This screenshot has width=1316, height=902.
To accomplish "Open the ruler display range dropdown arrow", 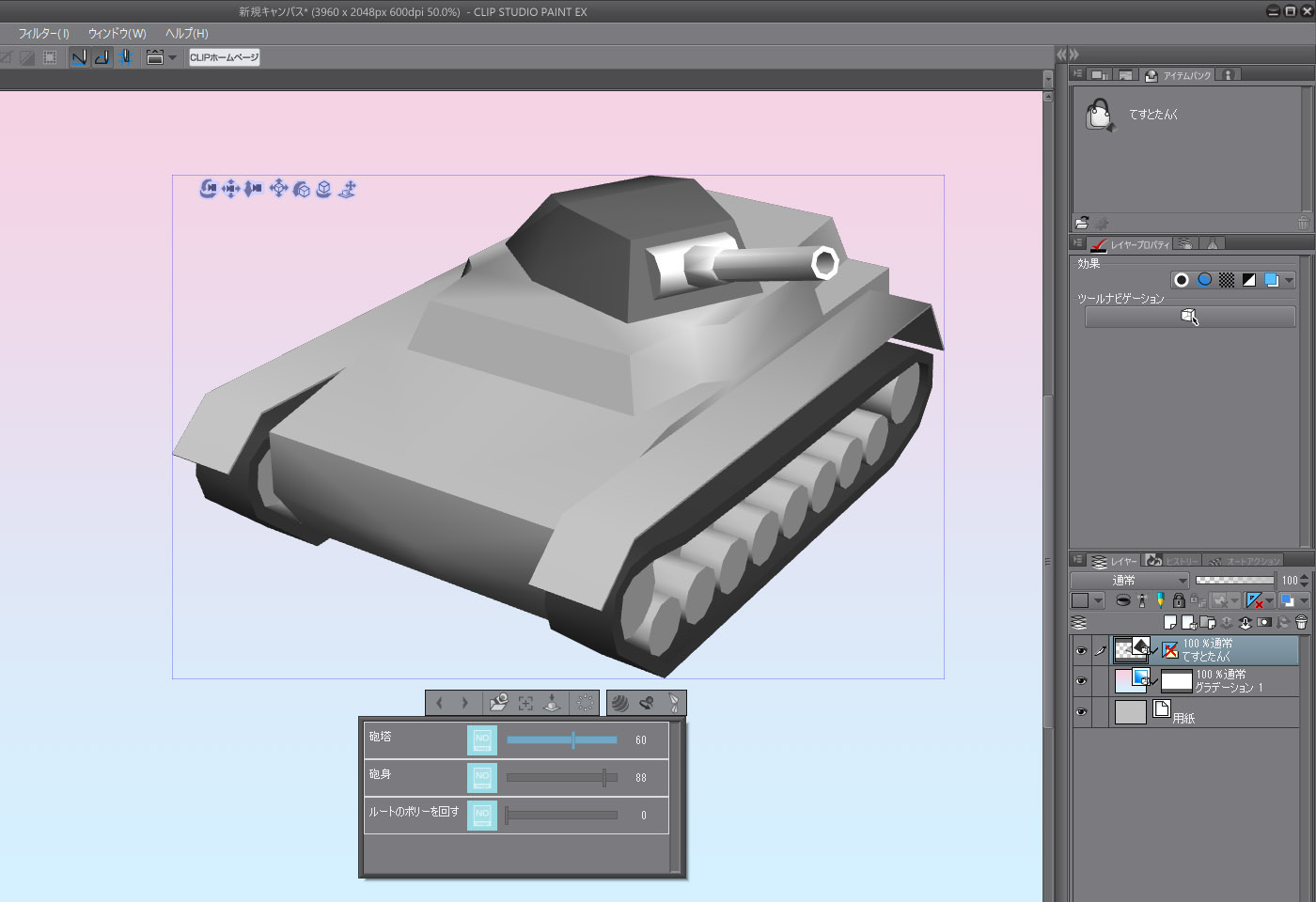I will click(x=1270, y=600).
